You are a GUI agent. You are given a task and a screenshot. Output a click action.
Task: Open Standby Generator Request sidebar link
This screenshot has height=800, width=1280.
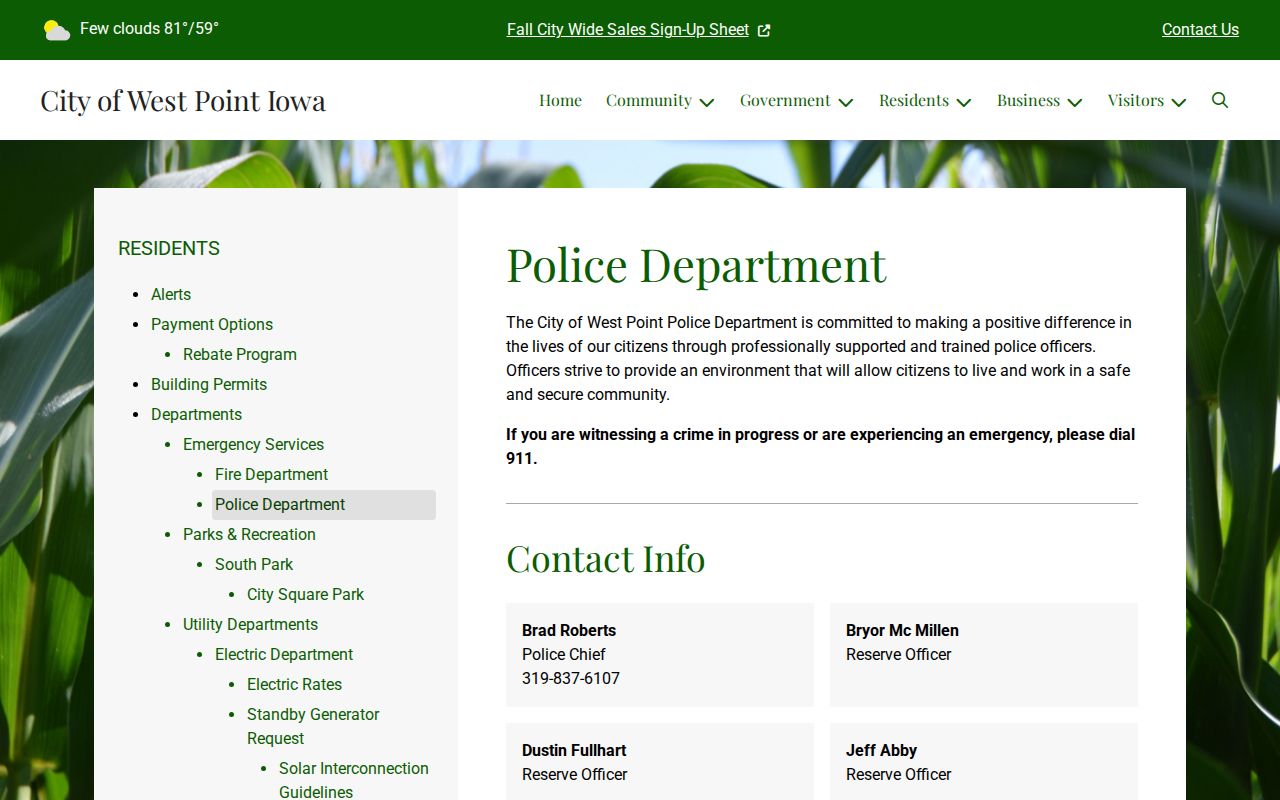(x=313, y=726)
